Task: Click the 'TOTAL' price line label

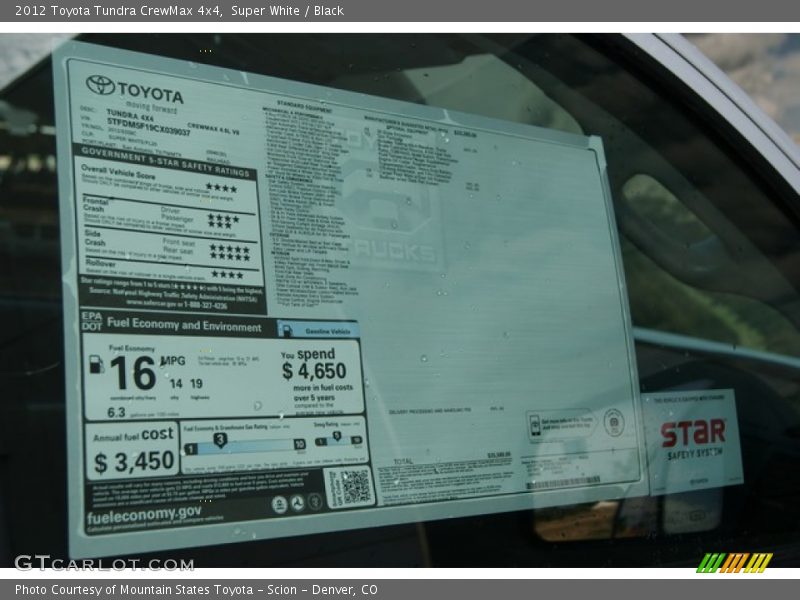Action: (403, 461)
